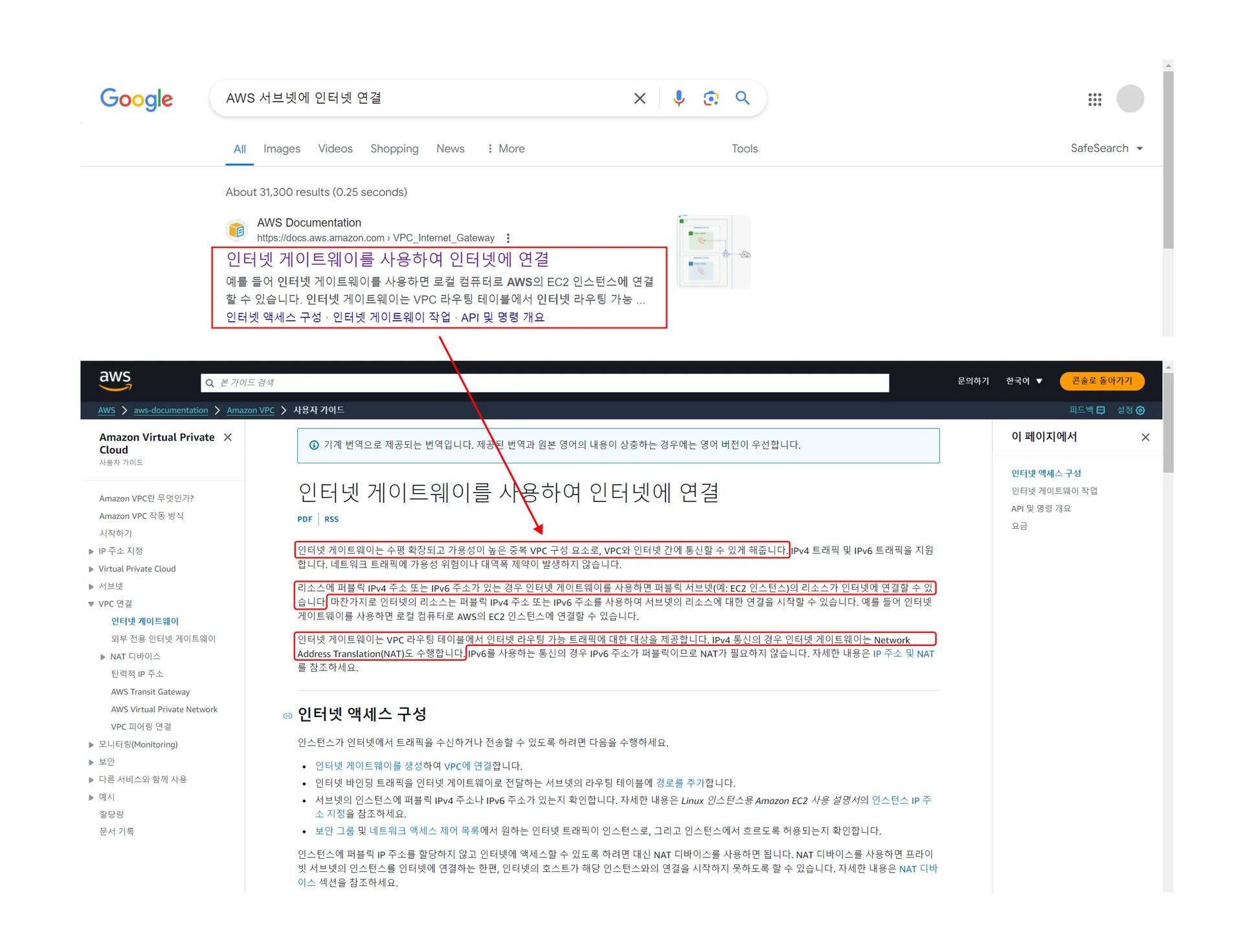1243x952 pixels.
Task: Open the PDF link under the title
Action: pos(304,519)
